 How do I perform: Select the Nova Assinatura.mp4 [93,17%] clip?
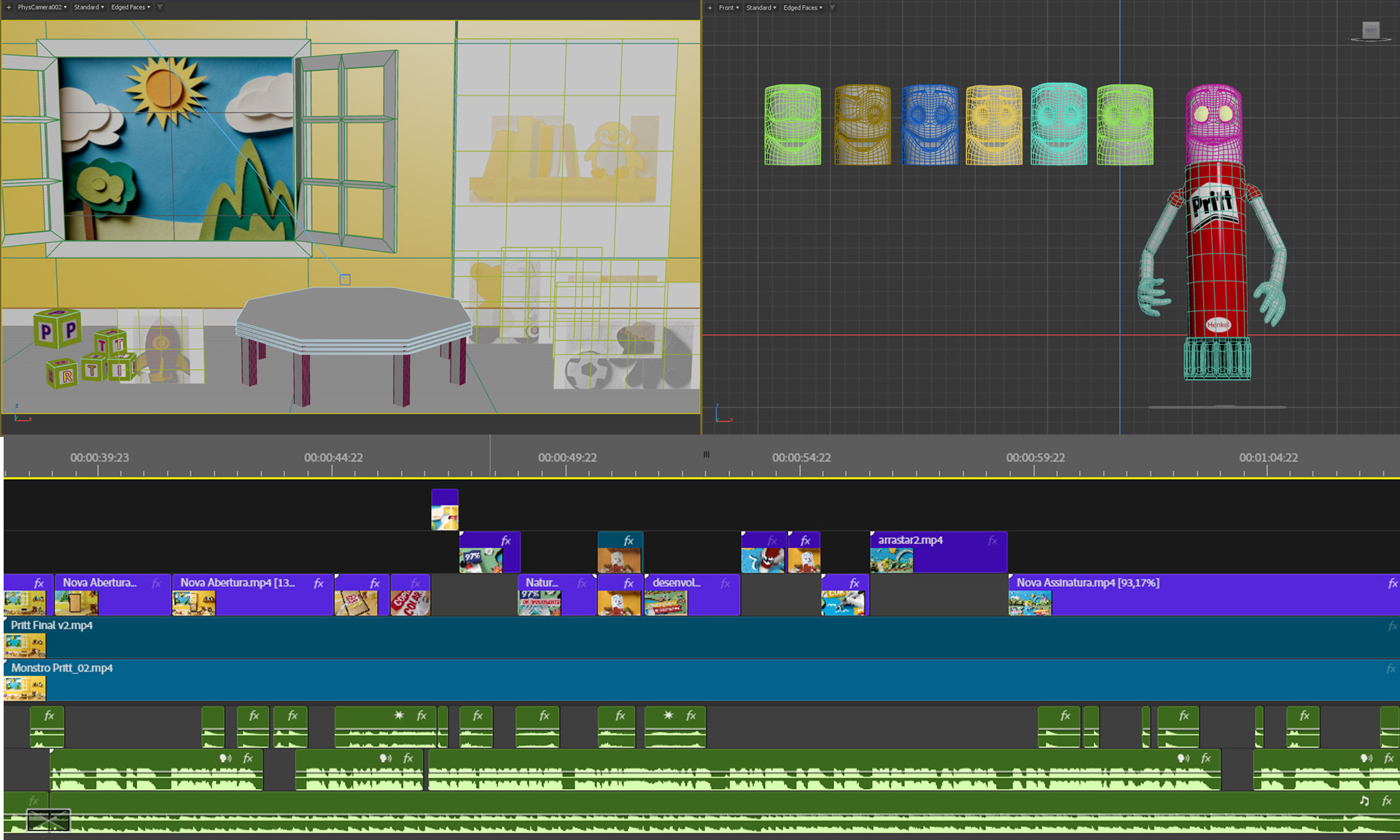pyautogui.click(x=1204, y=595)
